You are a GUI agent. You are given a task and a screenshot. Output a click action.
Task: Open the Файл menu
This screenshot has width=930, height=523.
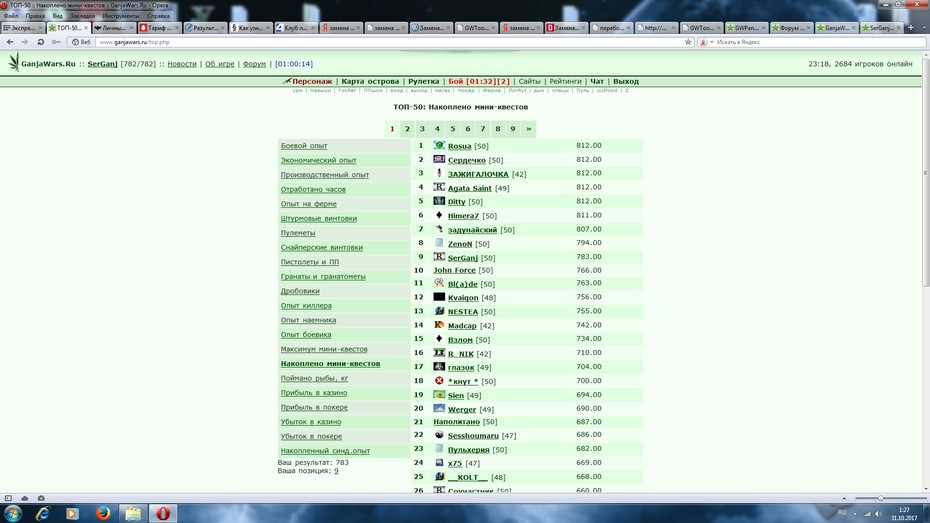click(11, 16)
